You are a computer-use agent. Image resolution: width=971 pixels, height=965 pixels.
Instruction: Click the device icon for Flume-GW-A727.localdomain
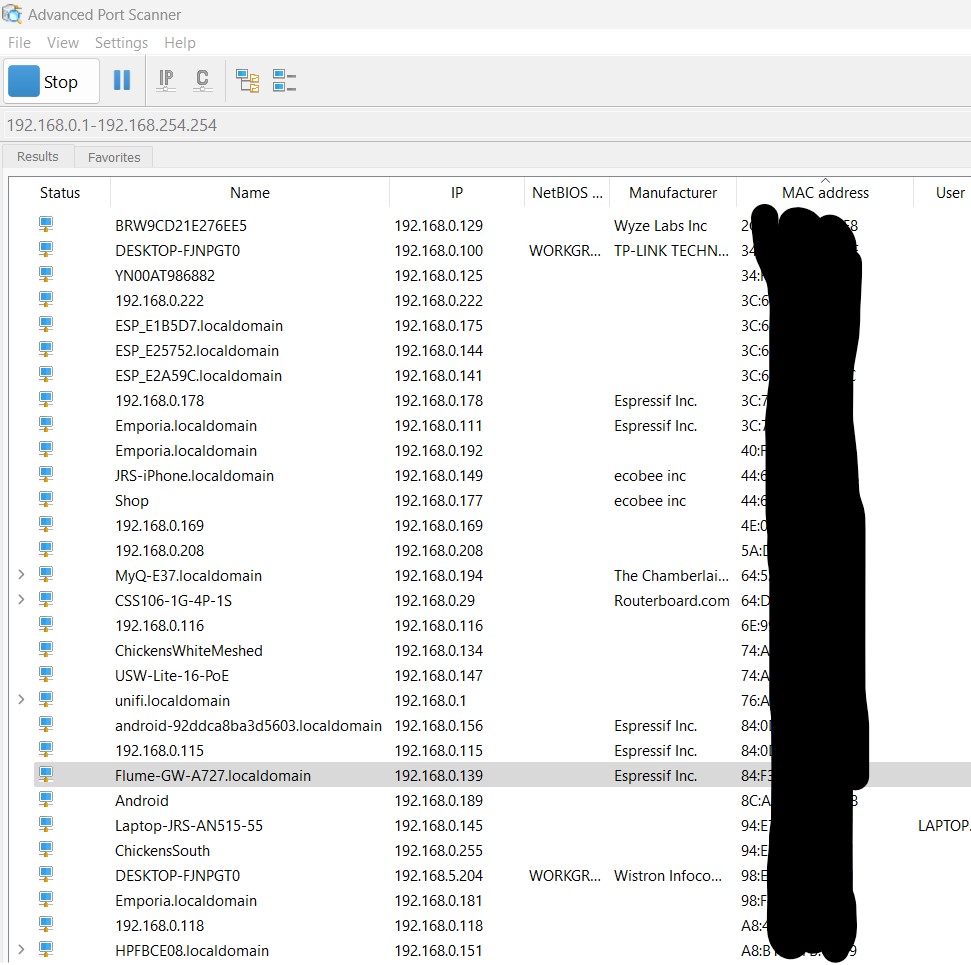46,774
